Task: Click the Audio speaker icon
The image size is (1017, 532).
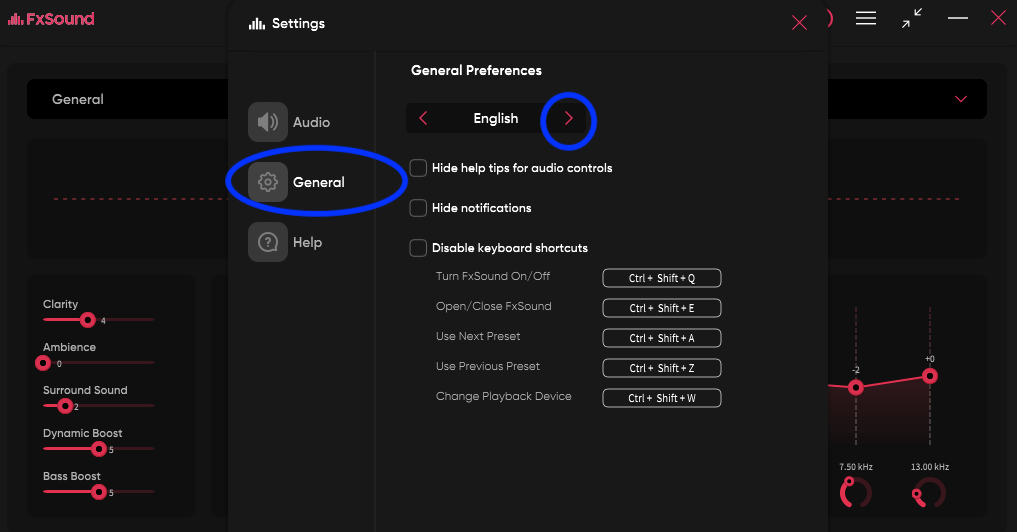Action: point(268,122)
